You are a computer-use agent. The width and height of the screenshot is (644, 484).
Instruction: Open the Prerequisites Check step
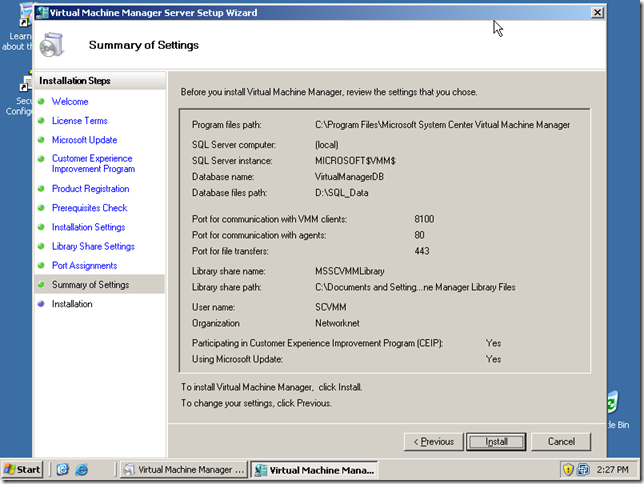90,208
